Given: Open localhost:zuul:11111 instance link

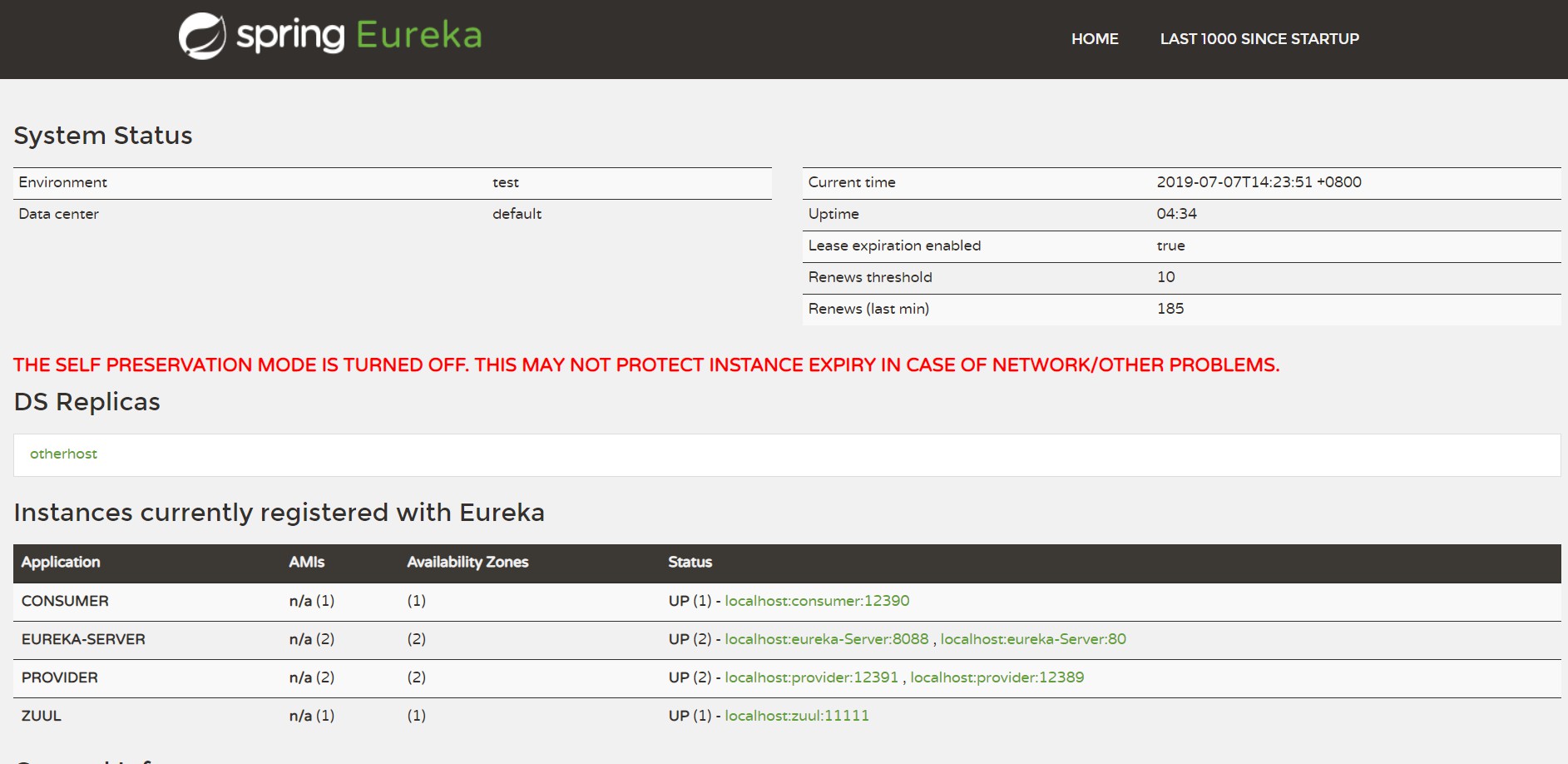Looking at the screenshot, I should [x=797, y=716].
